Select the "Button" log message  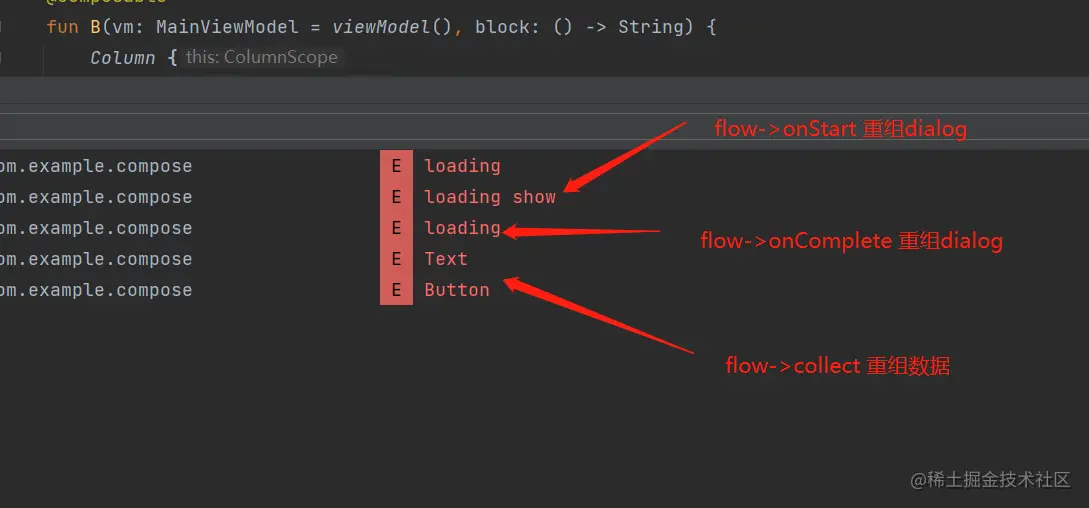tap(457, 290)
